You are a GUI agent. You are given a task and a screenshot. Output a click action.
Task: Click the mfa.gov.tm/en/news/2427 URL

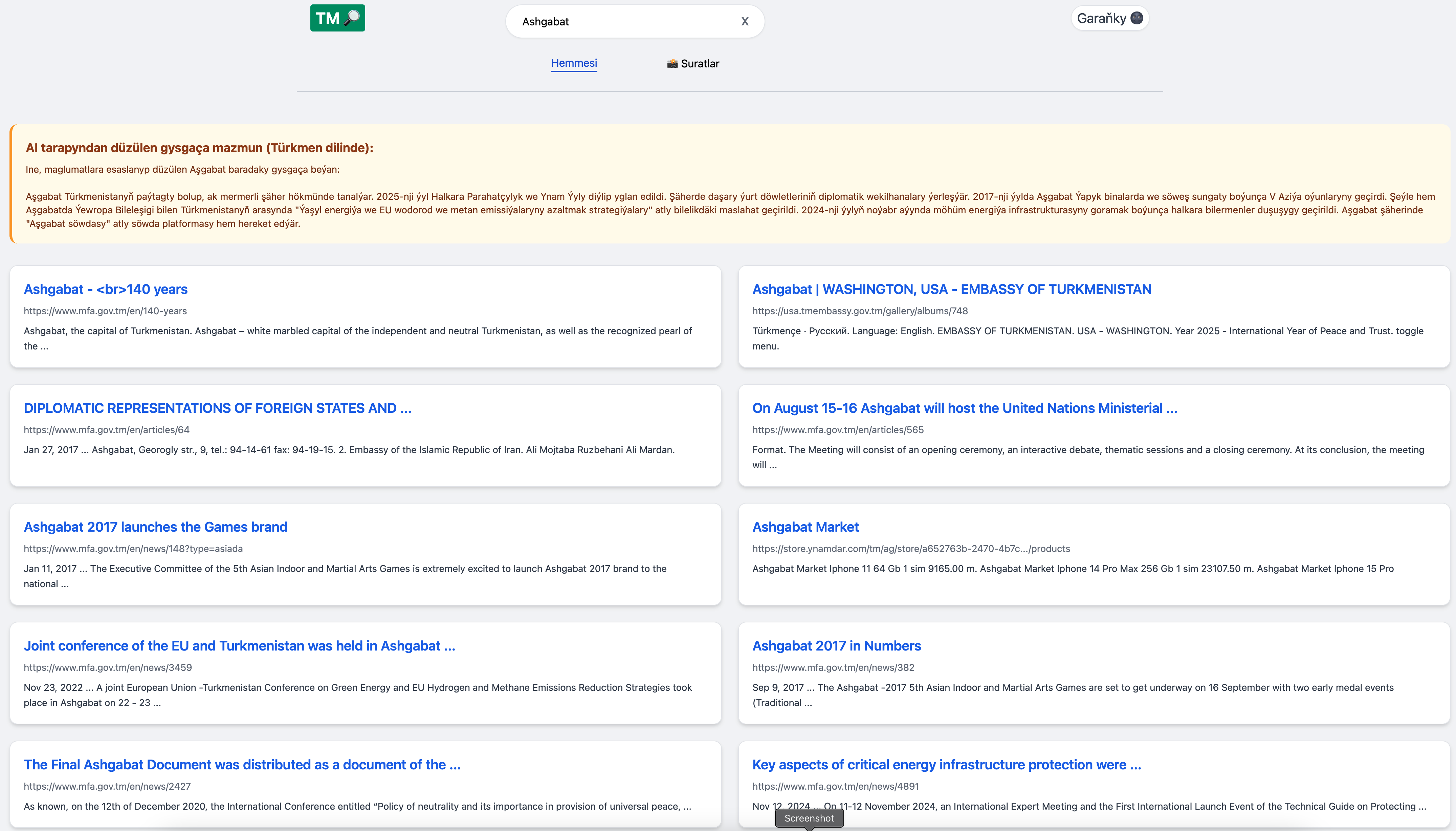point(107,786)
